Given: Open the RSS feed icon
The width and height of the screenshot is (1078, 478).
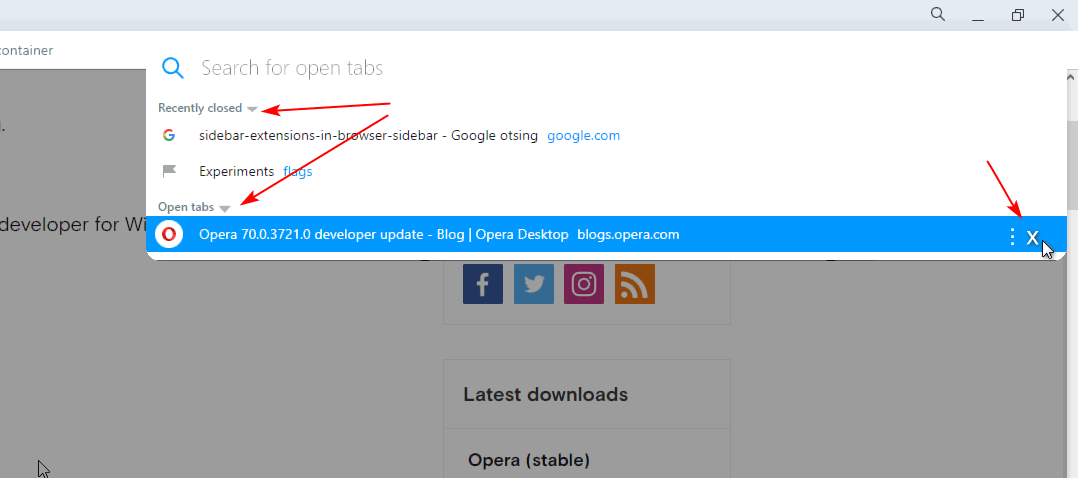Looking at the screenshot, I should pyautogui.click(x=635, y=284).
